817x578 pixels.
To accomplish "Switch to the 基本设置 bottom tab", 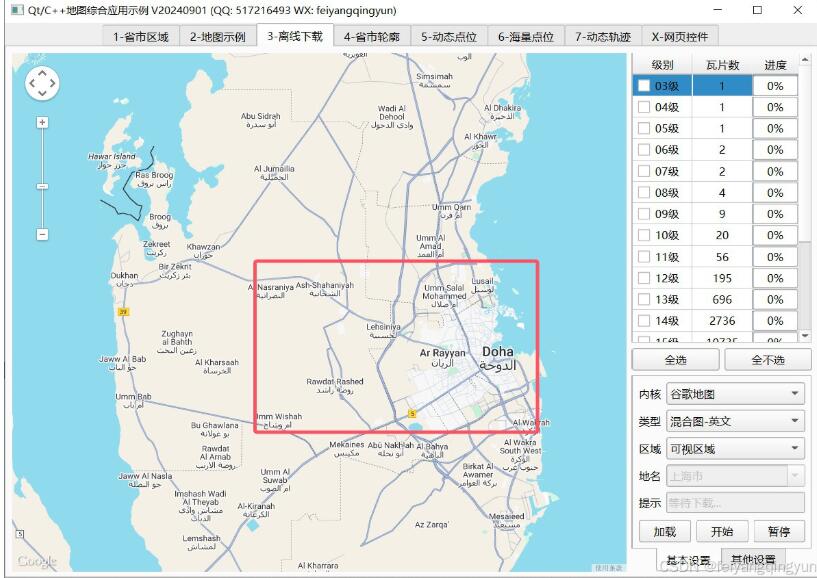I will (688, 560).
